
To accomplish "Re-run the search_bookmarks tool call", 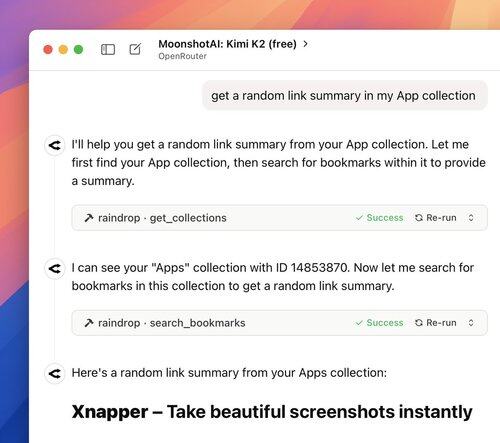I will 436,323.
